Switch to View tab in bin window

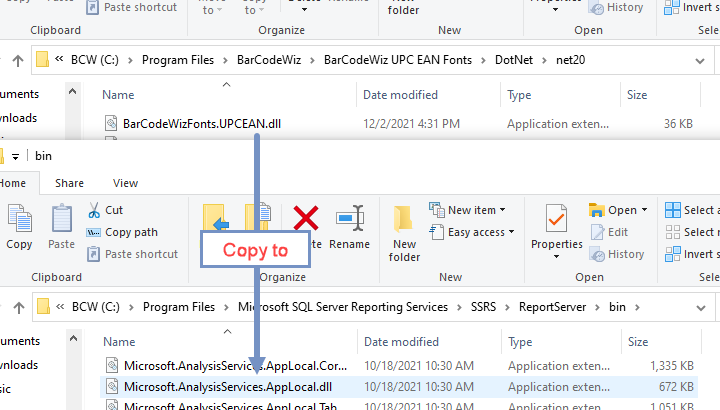click(x=125, y=183)
